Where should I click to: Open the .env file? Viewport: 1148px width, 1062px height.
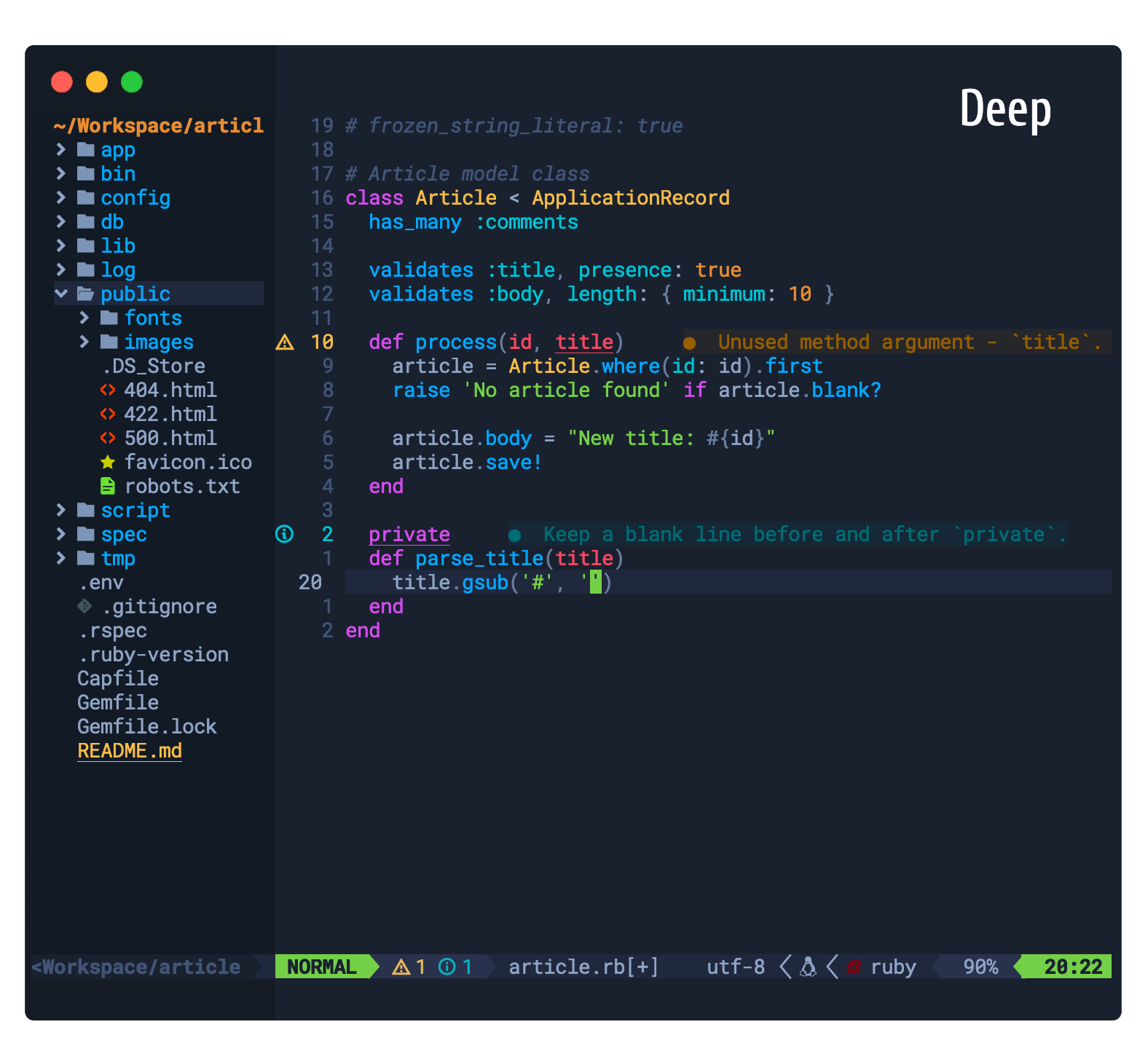(x=101, y=582)
